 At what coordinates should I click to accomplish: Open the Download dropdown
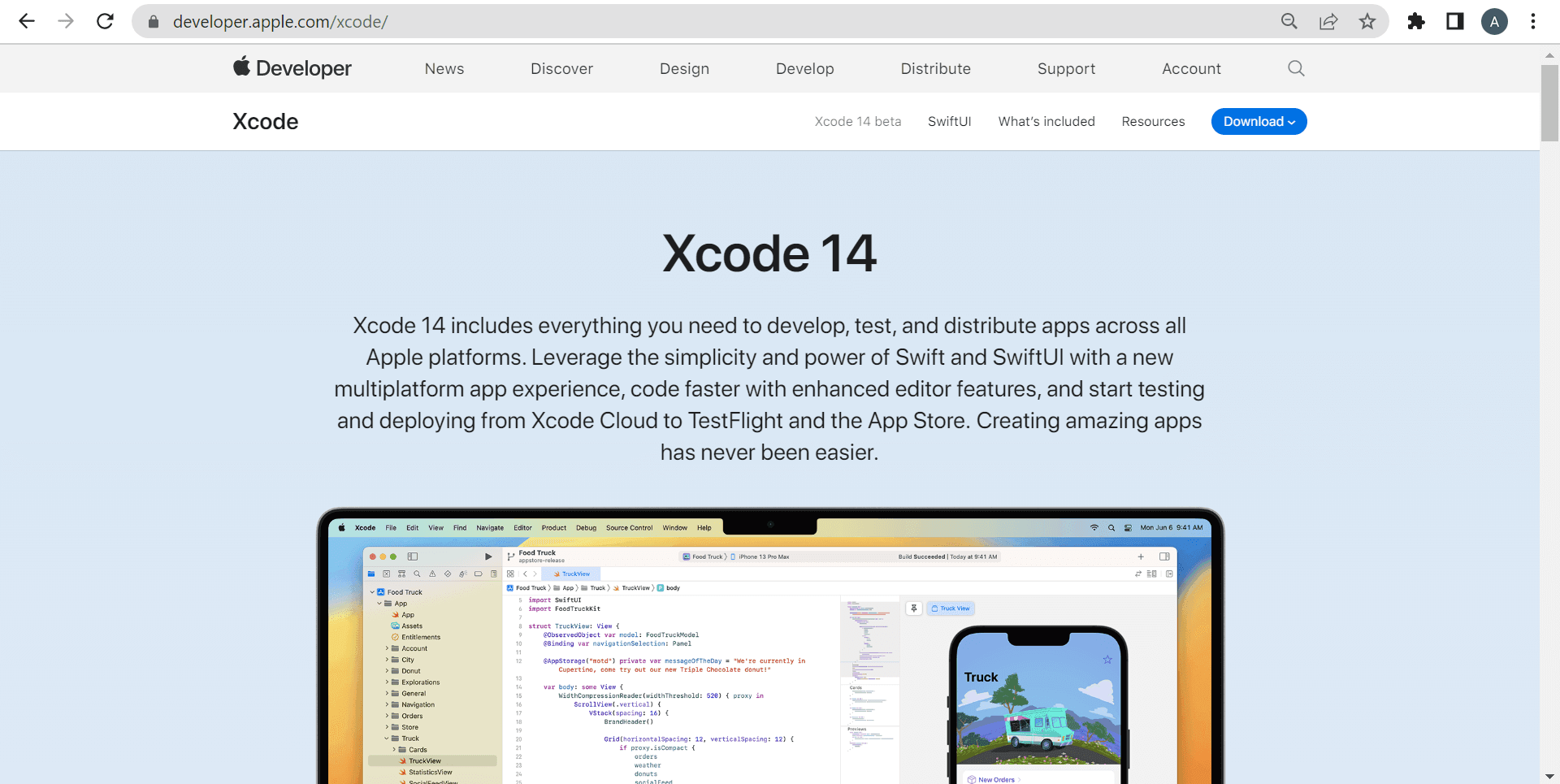1259,121
